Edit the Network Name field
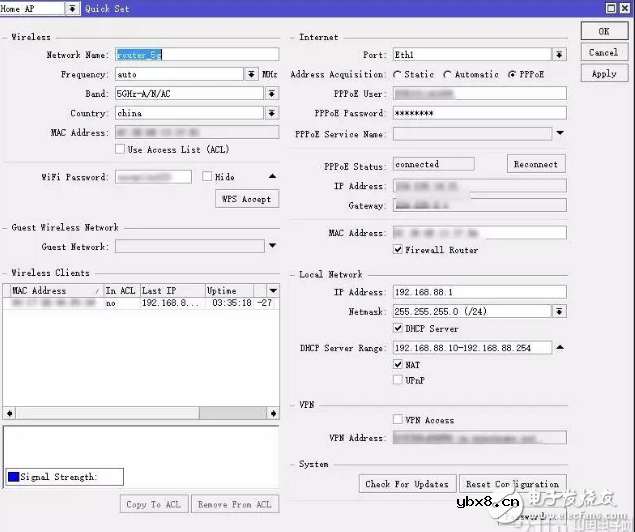The width and height of the screenshot is (635, 532). click(197, 55)
